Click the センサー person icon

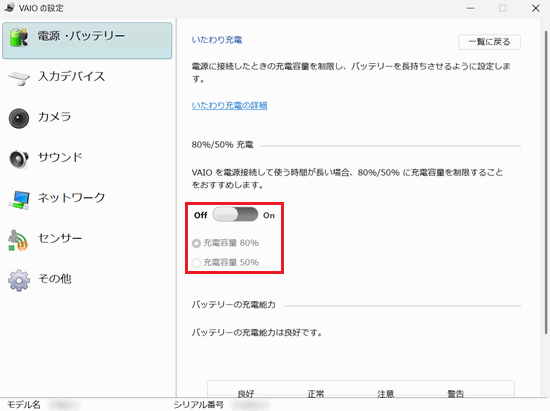click(x=18, y=240)
